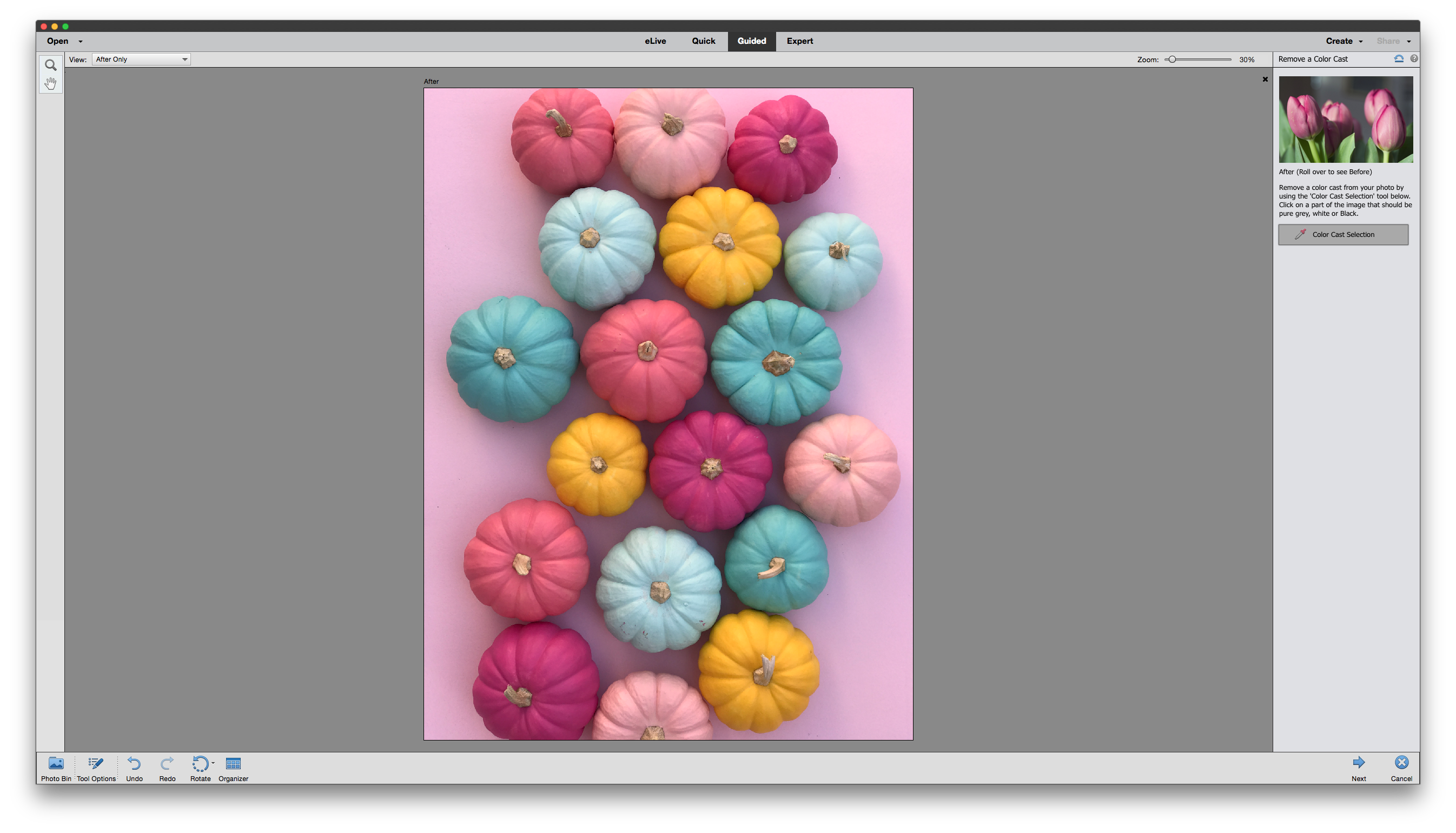Expand the Open menu arrow
Image resolution: width=1456 pixels, height=833 pixels.
tap(81, 42)
